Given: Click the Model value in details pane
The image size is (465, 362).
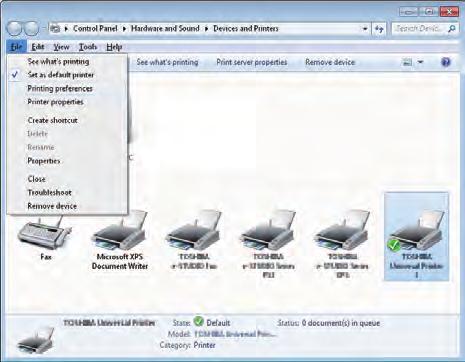Looking at the screenshot, I should click(x=235, y=334).
